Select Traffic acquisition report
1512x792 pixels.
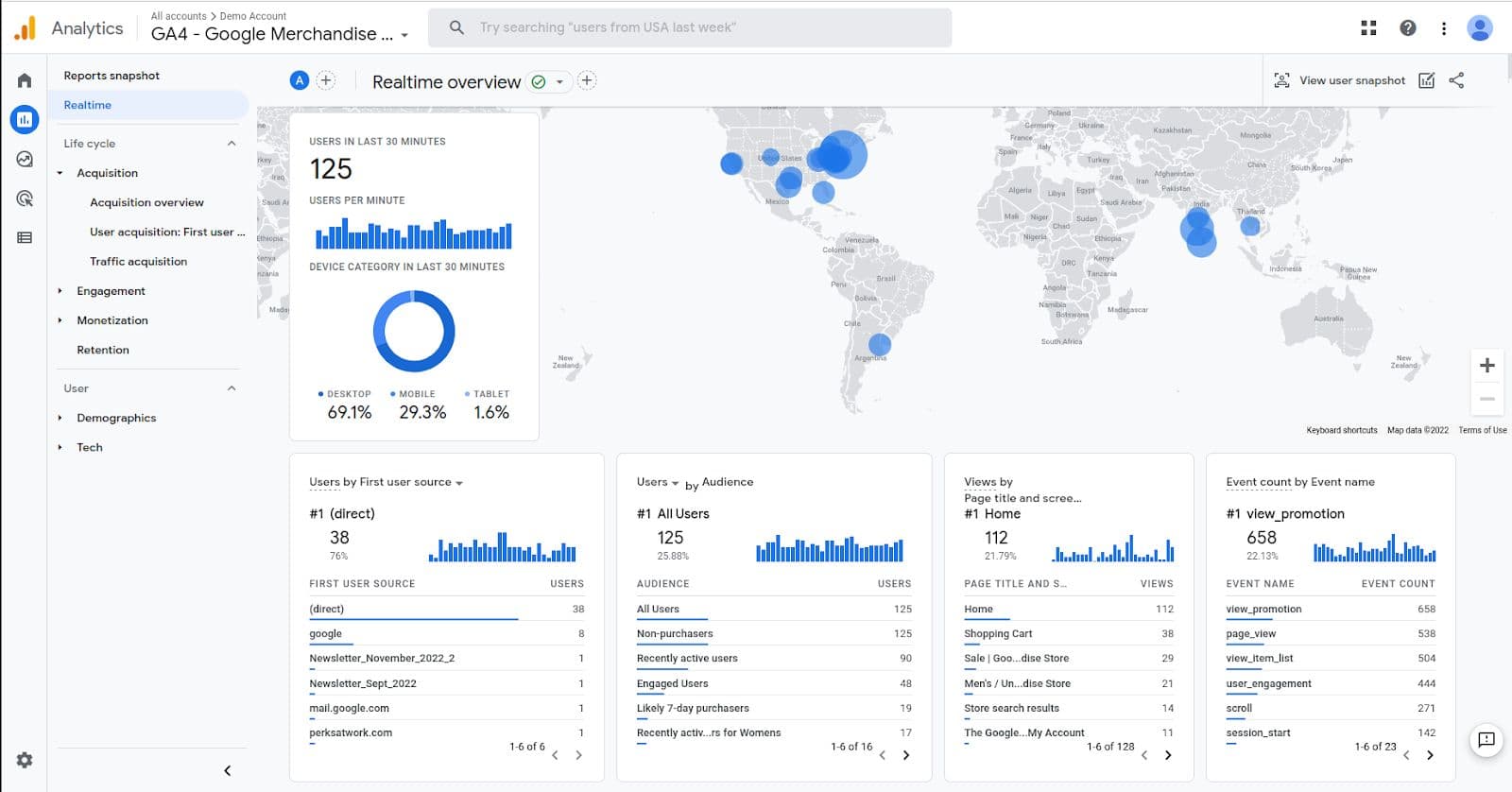coord(138,262)
